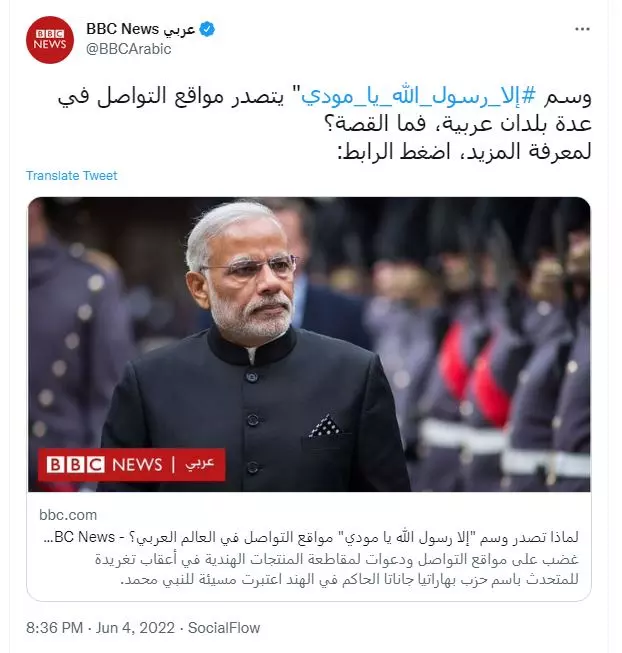Open the article preview photo thumbnail
The image size is (622, 653).
click(x=309, y=344)
